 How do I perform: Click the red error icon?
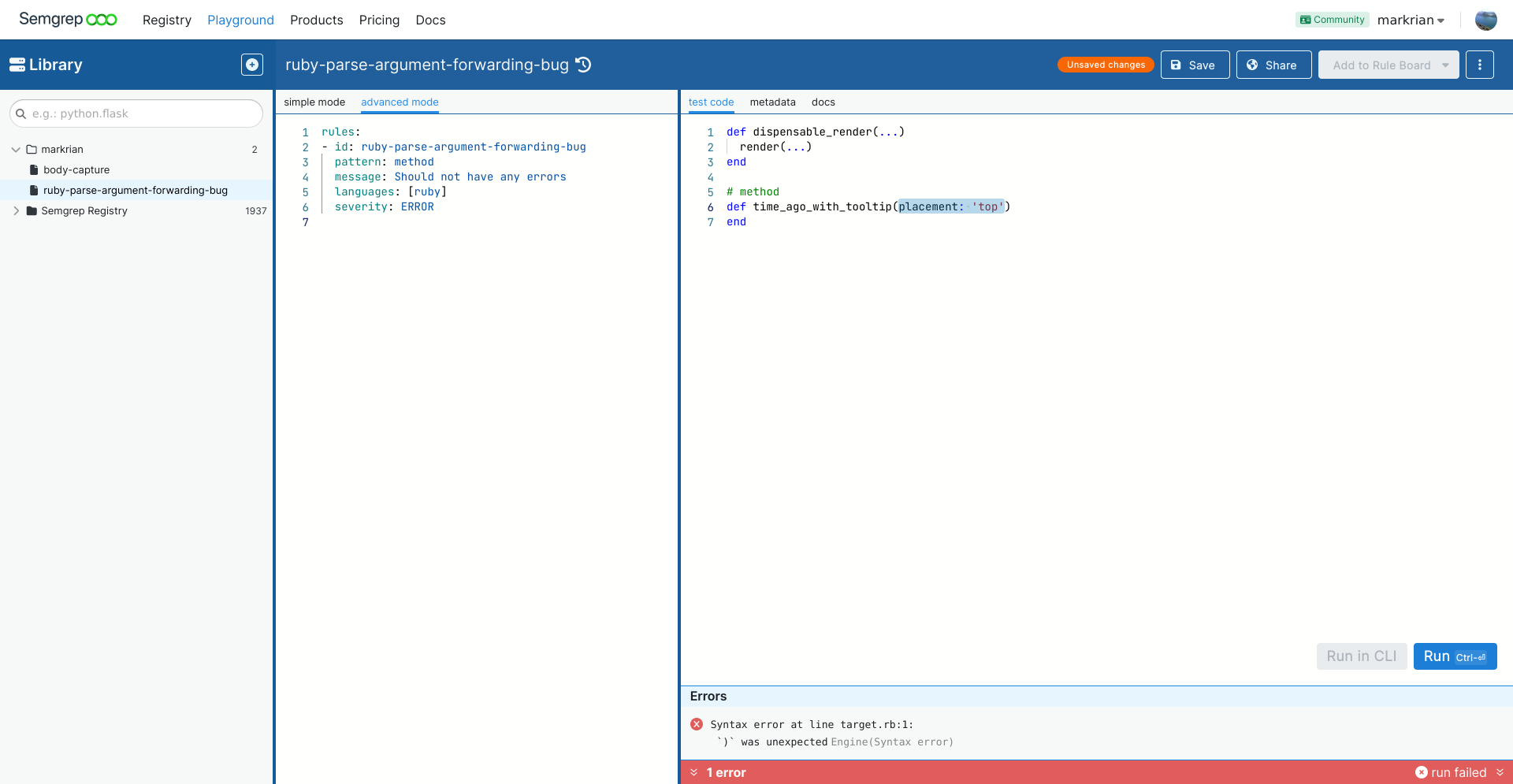point(697,724)
